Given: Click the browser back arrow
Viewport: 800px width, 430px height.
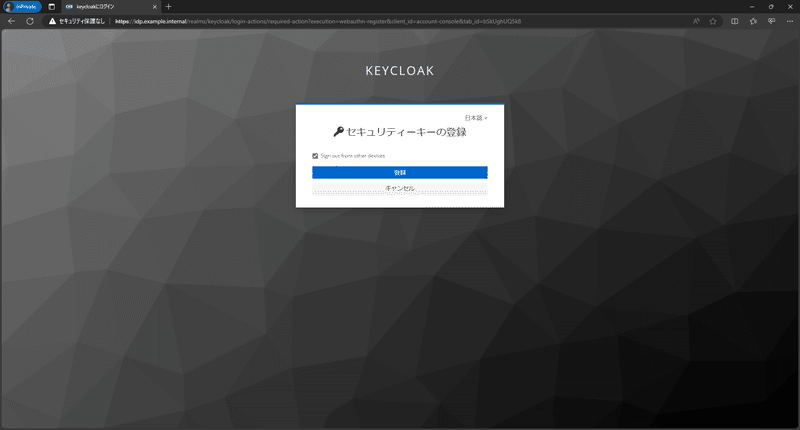Looking at the screenshot, I should 12,21.
